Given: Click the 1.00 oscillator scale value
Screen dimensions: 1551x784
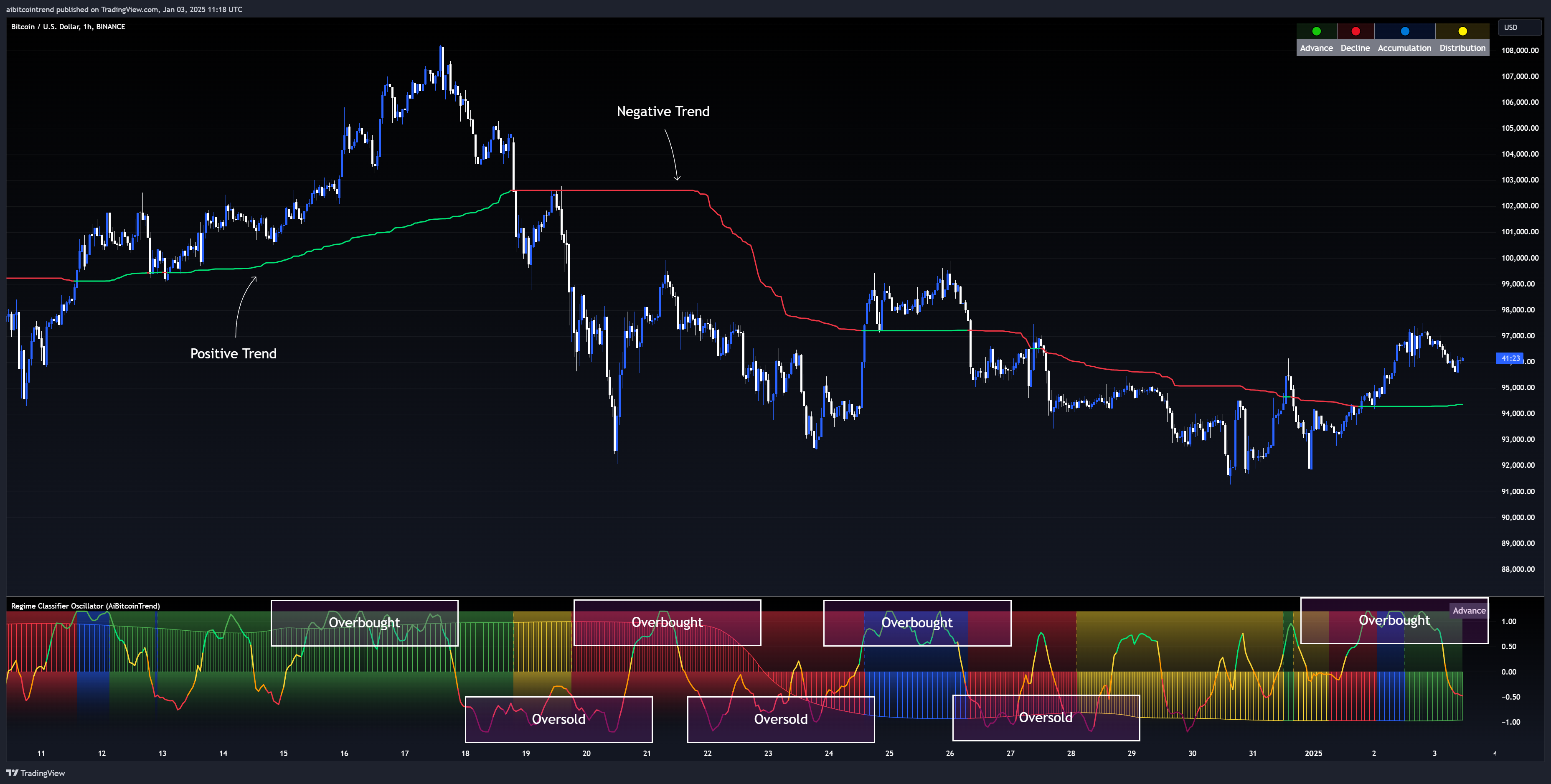Looking at the screenshot, I should 1509,622.
